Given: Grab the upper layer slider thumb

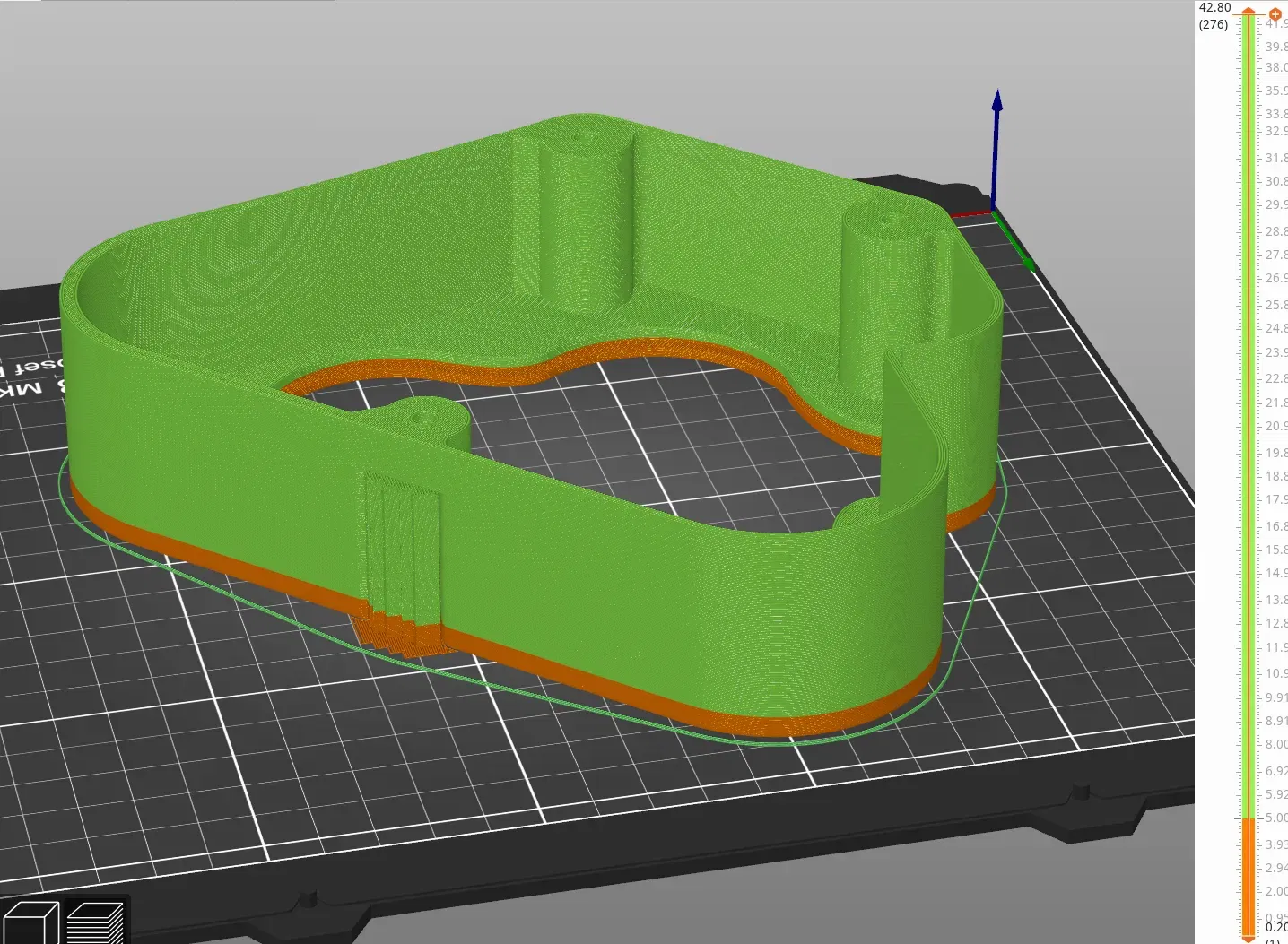Looking at the screenshot, I should click(x=1248, y=12).
